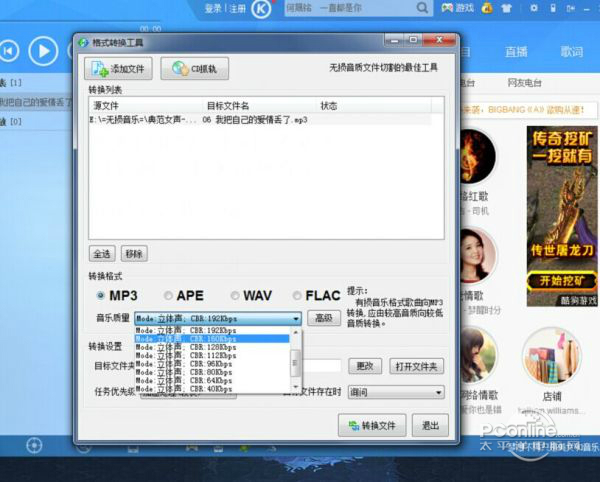
Task: Close the format converter dialog
Action: coord(440,39)
